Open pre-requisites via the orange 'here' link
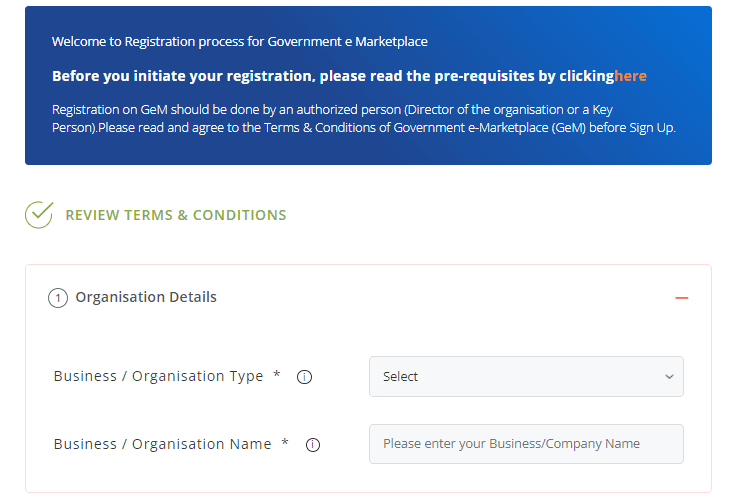This screenshot has width=732, height=503. click(x=631, y=76)
